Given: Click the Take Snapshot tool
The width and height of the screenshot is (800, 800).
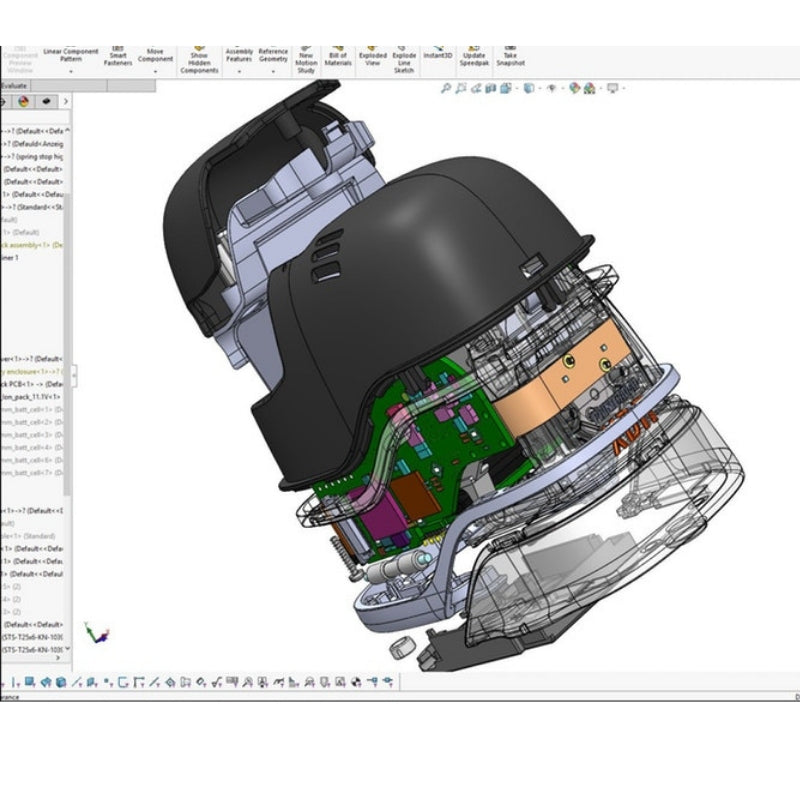Looking at the screenshot, I should pos(509,58).
